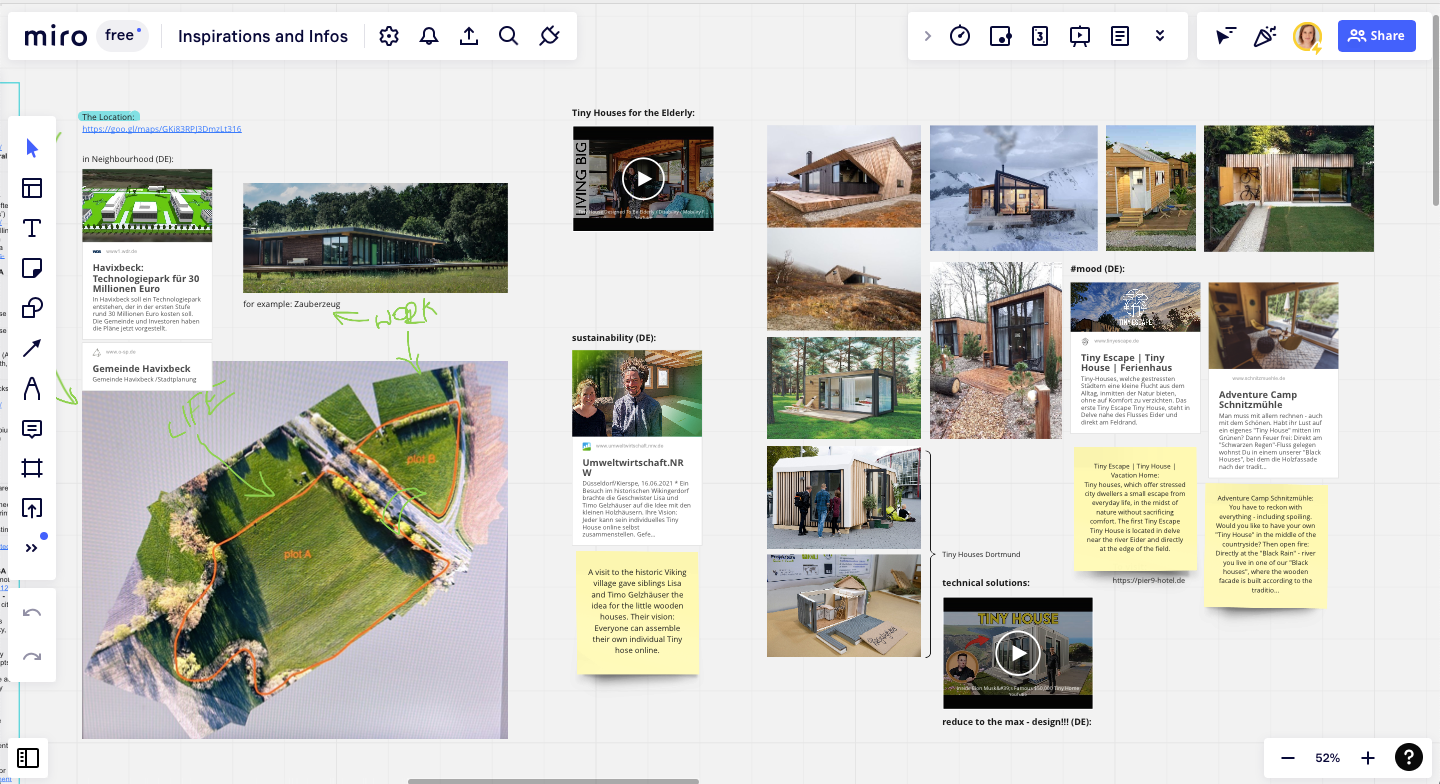Open the frames panel at bottom left
The width and height of the screenshot is (1440, 784).
28,758
